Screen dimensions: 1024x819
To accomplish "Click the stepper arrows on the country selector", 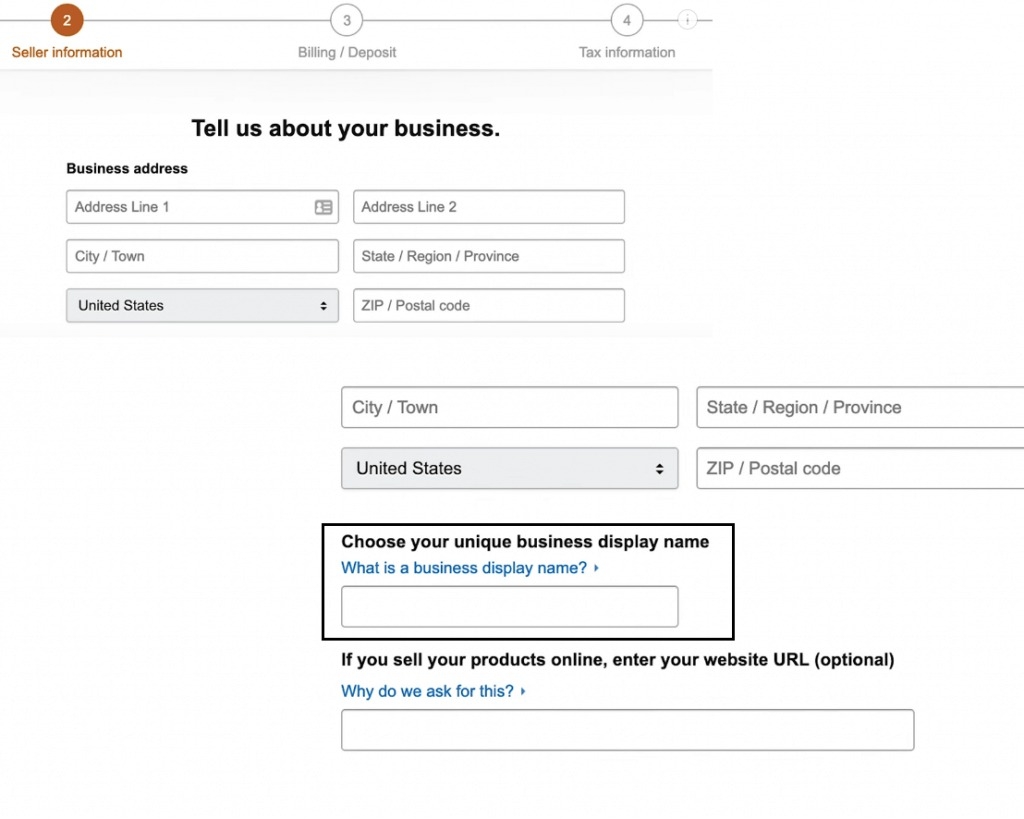I will click(x=325, y=305).
